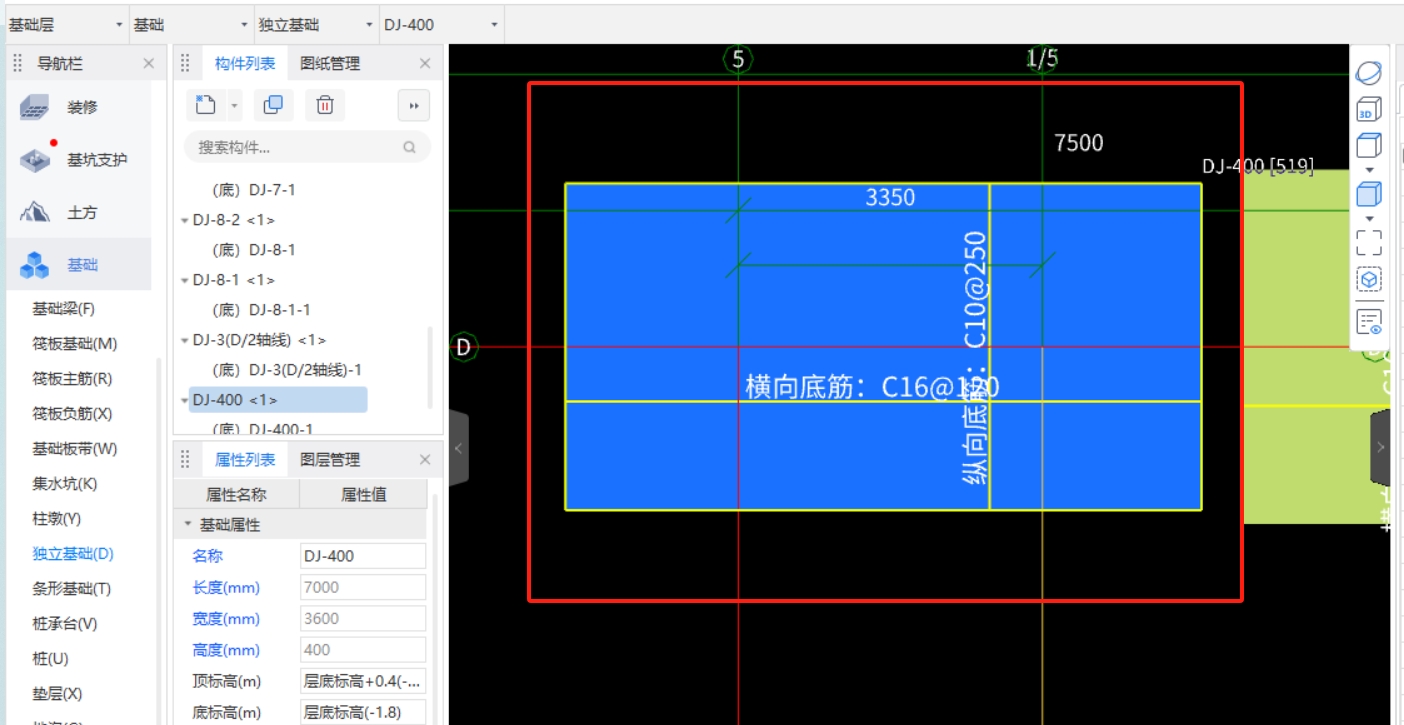Expand the right side panel handle
1404x725 pixels.
point(1380,446)
